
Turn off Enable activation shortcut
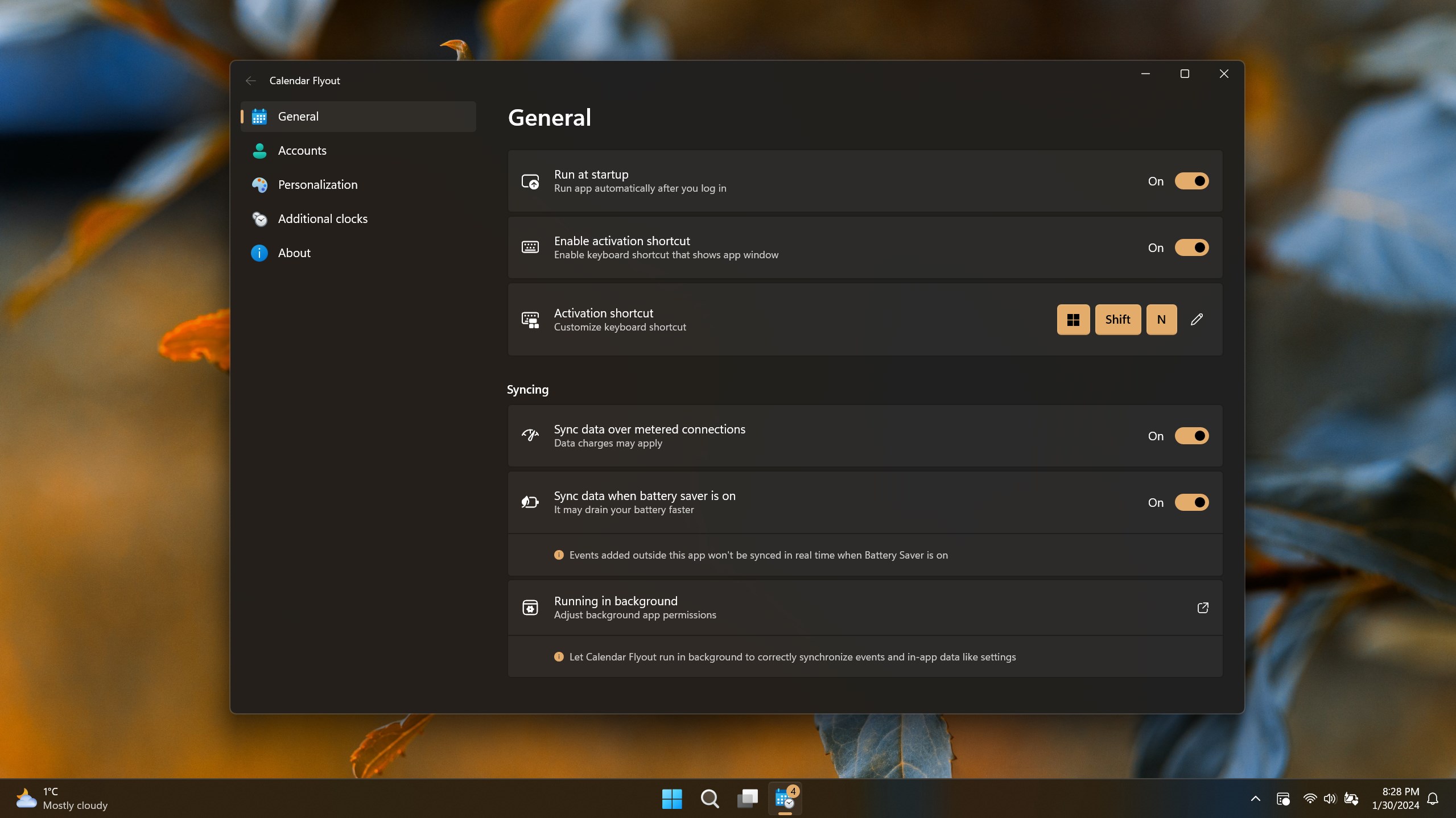click(x=1192, y=247)
